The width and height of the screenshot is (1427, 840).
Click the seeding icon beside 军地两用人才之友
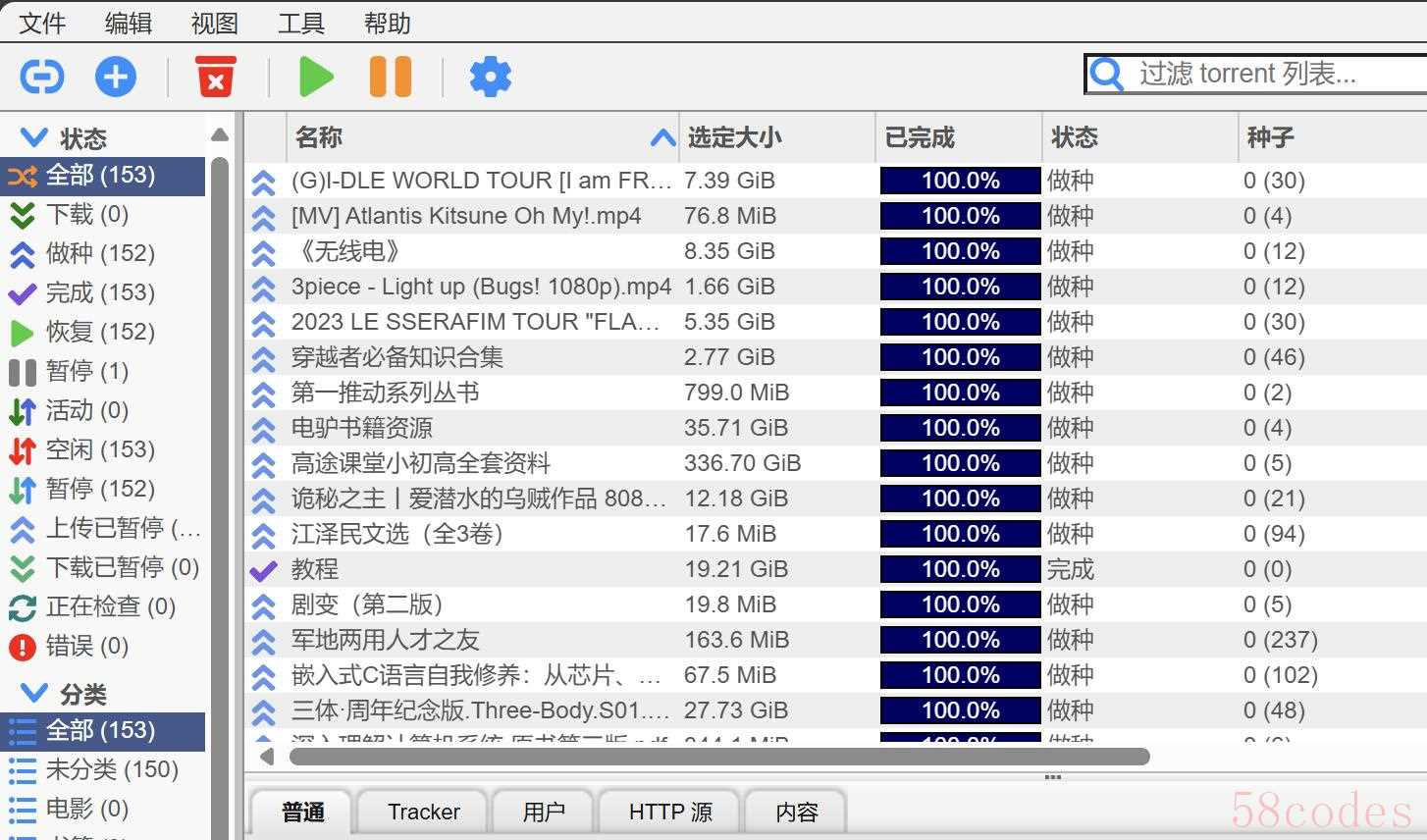click(263, 641)
